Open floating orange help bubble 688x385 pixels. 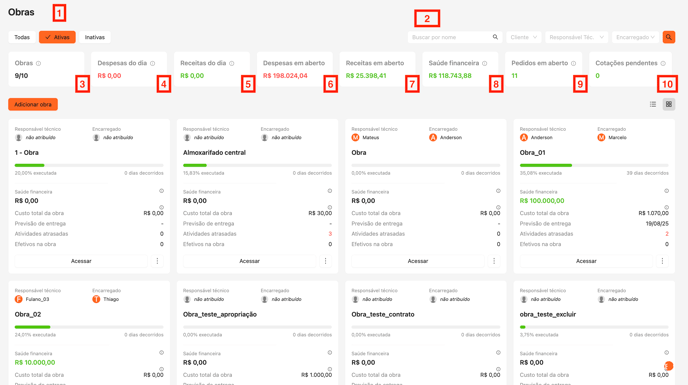(668, 366)
